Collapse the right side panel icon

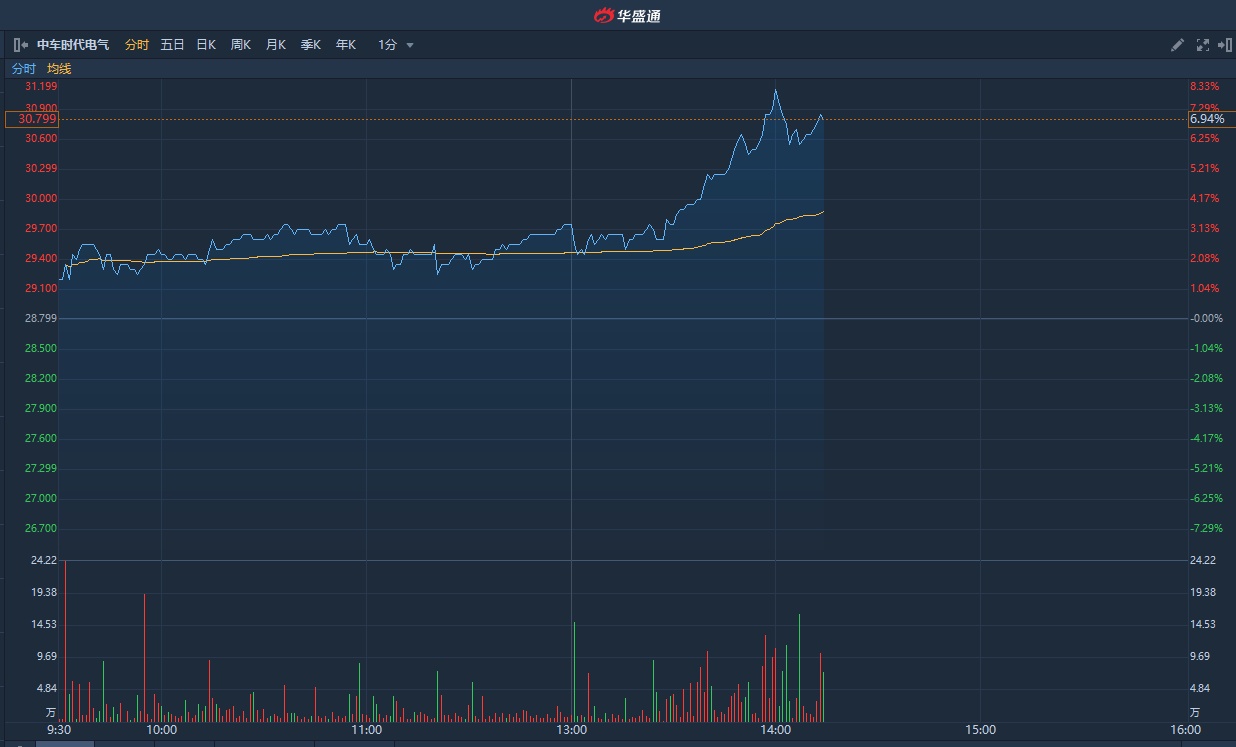[x=1223, y=45]
